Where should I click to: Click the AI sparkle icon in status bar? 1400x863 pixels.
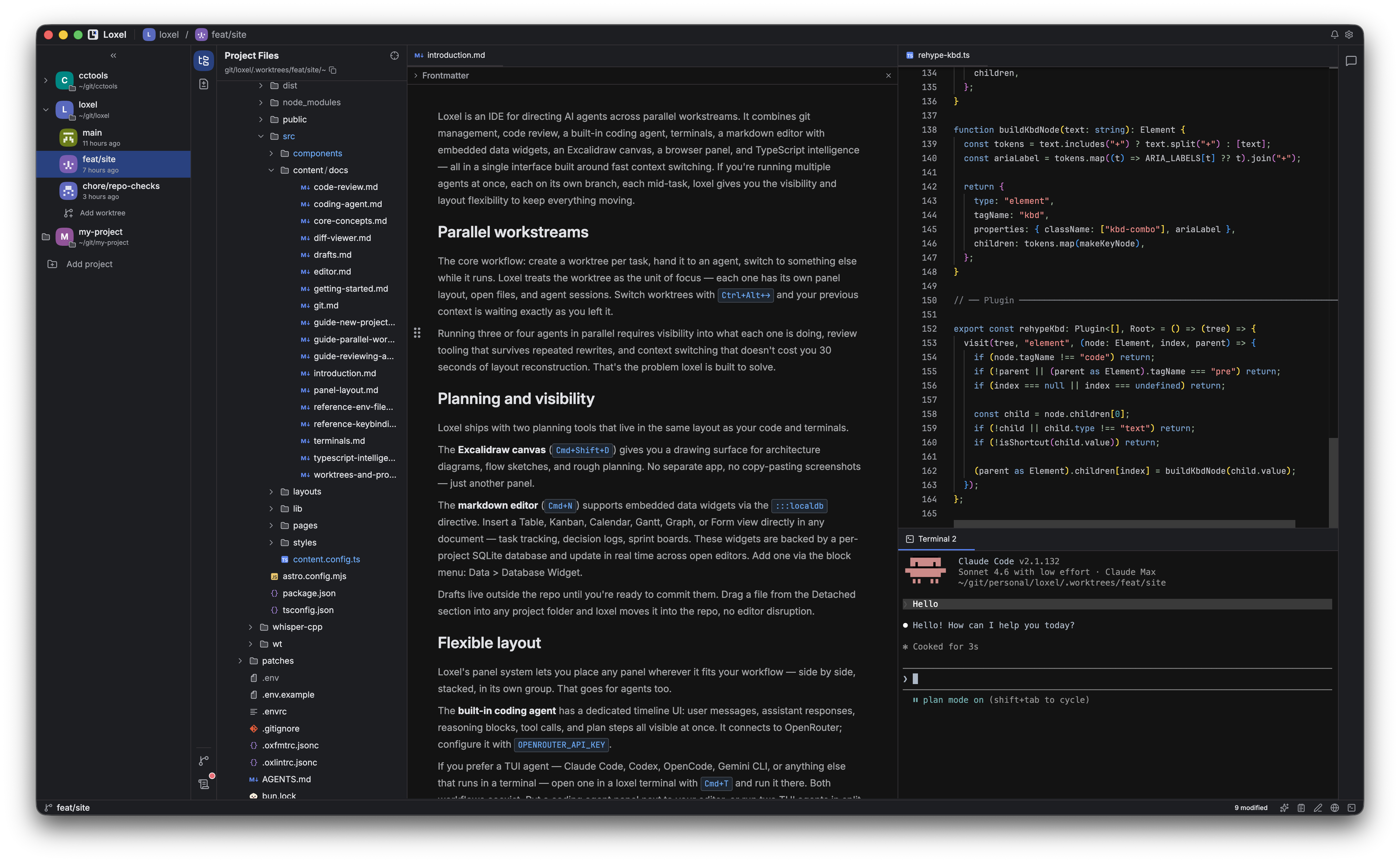pyautogui.click(x=1284, y=808)
